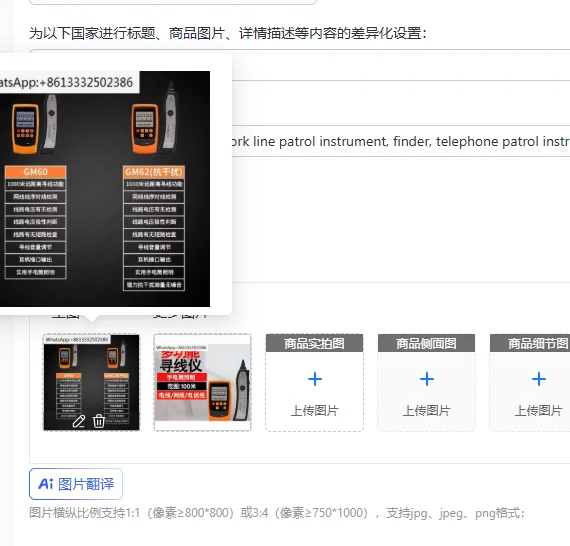Click 上传图片 text in 商品侧面图 slot
570x546 pixels.
pos(426,410)
